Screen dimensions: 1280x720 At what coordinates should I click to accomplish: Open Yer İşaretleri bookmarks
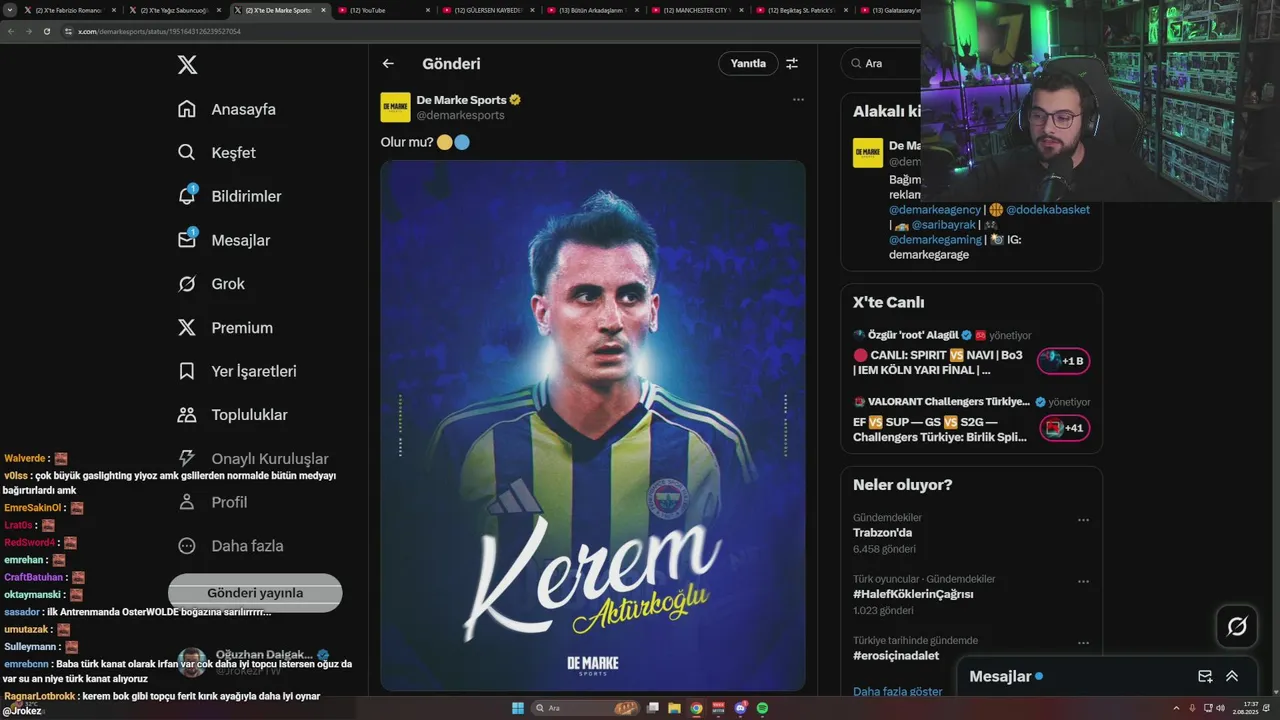pos(237,371)
